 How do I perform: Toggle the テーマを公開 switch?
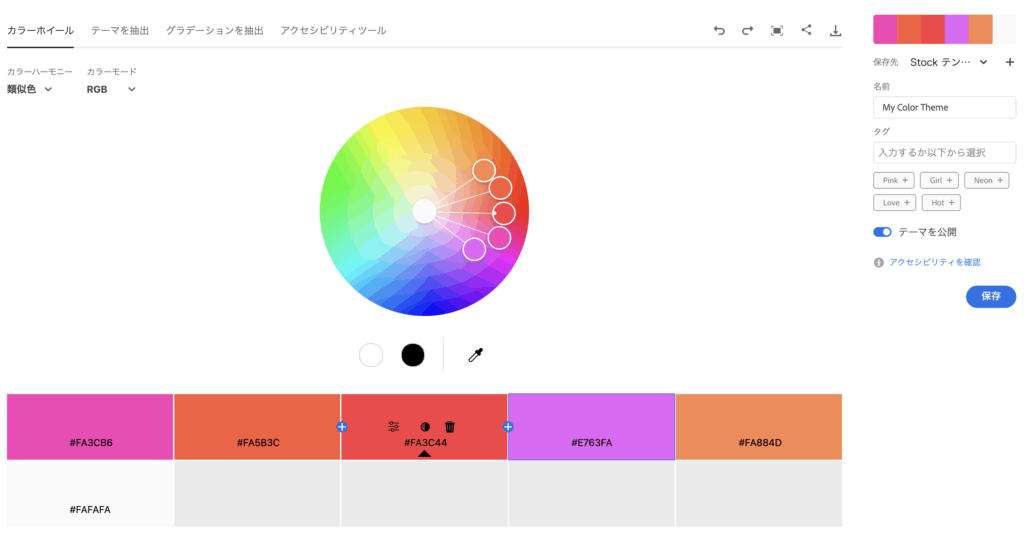pyautogui.click(x=882, y=232)
